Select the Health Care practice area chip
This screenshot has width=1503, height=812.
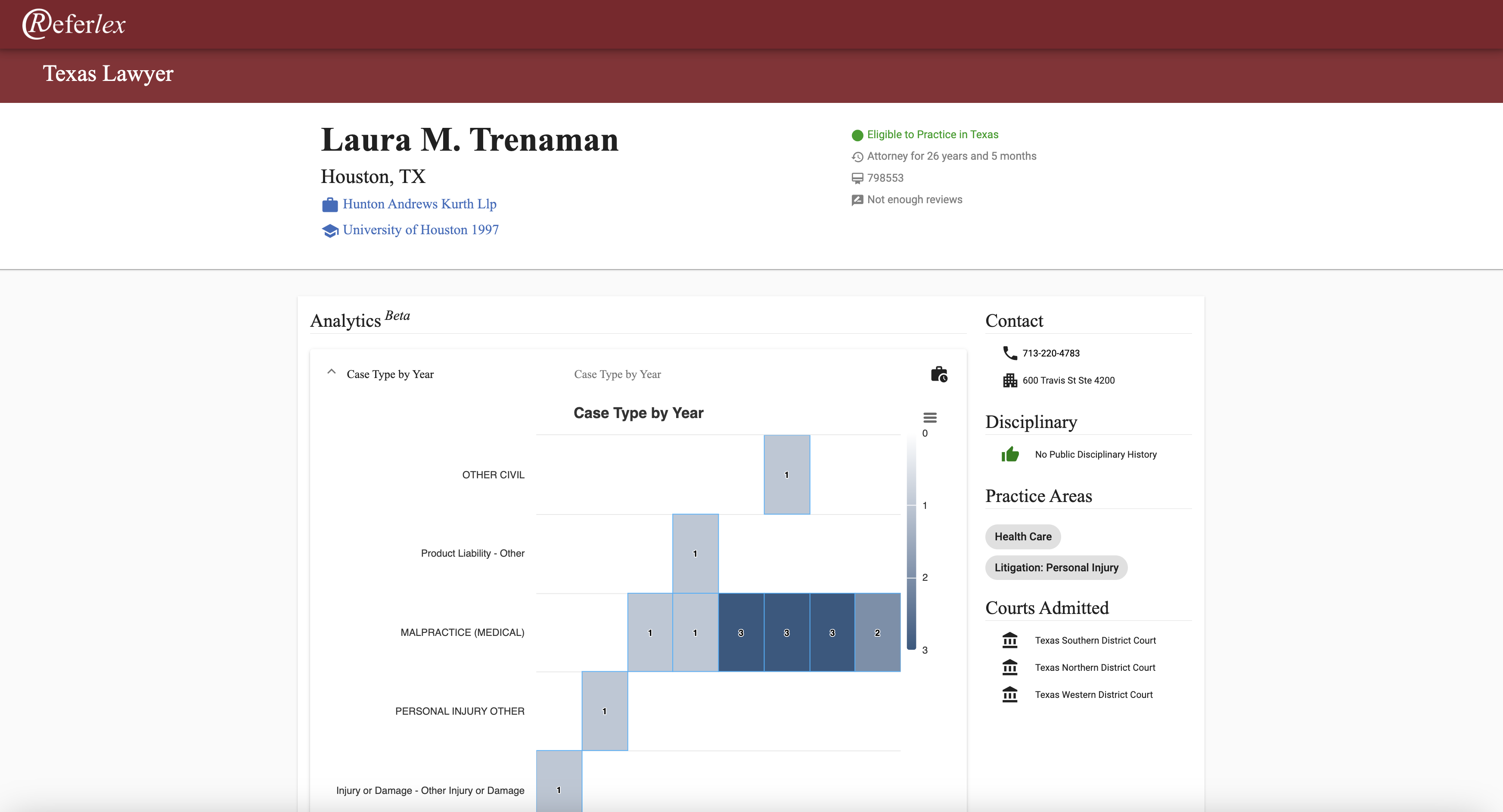tap(1023, 536)
